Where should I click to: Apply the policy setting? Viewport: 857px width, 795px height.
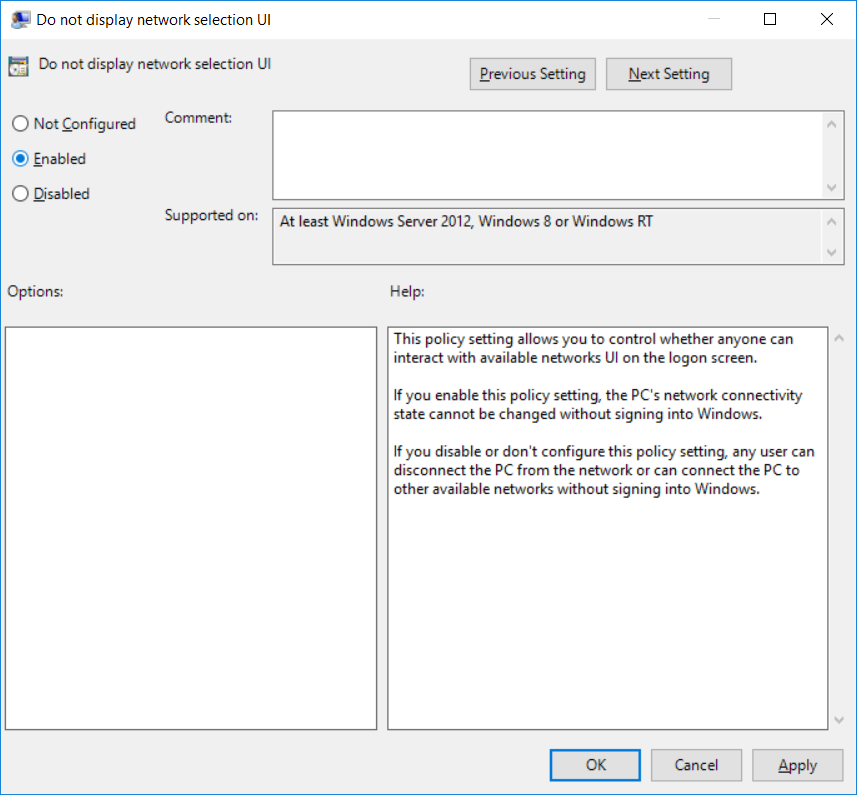click(x=797, y=765)
